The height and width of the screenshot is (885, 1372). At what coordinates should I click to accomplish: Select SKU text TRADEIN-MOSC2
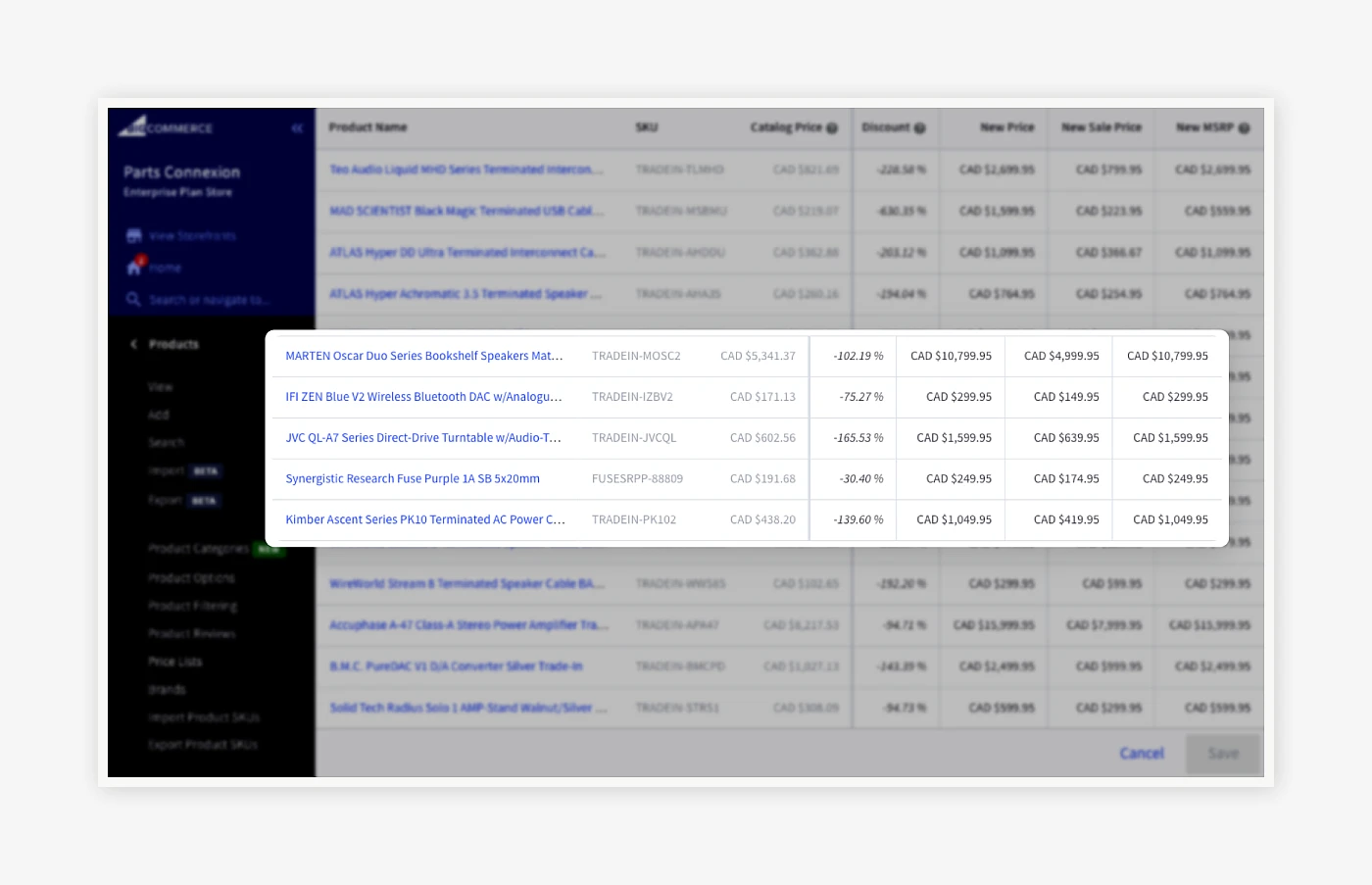636,356
